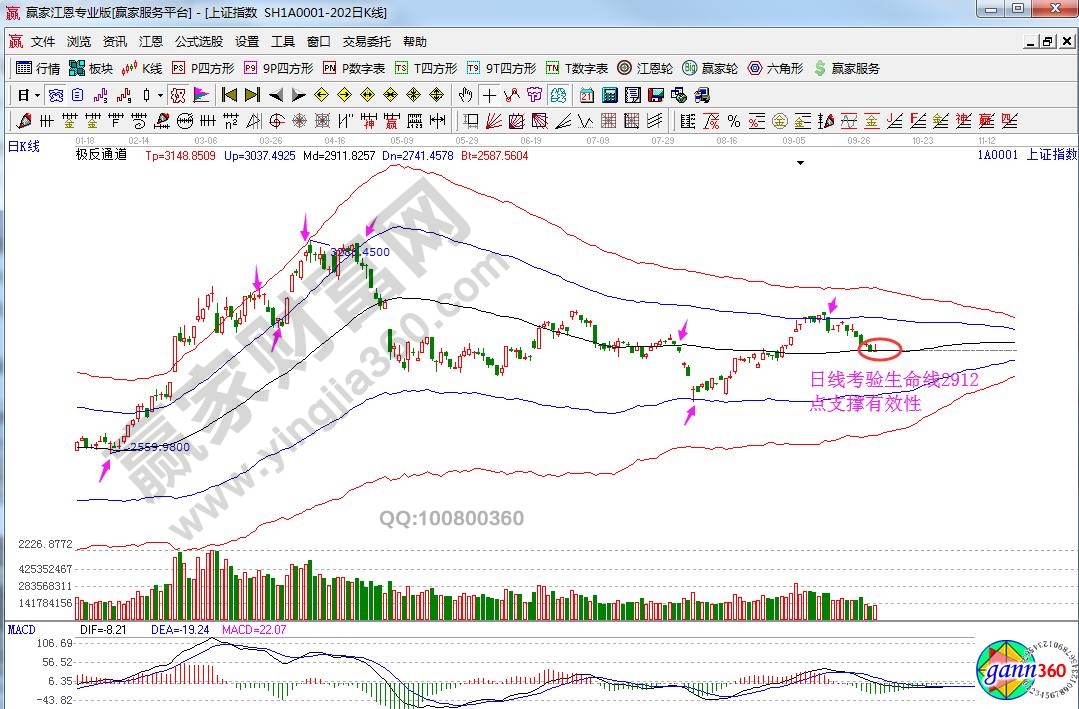The image size is (1079, 709).
Task: Click the save floppy disk icon
Action: point(656,96)
